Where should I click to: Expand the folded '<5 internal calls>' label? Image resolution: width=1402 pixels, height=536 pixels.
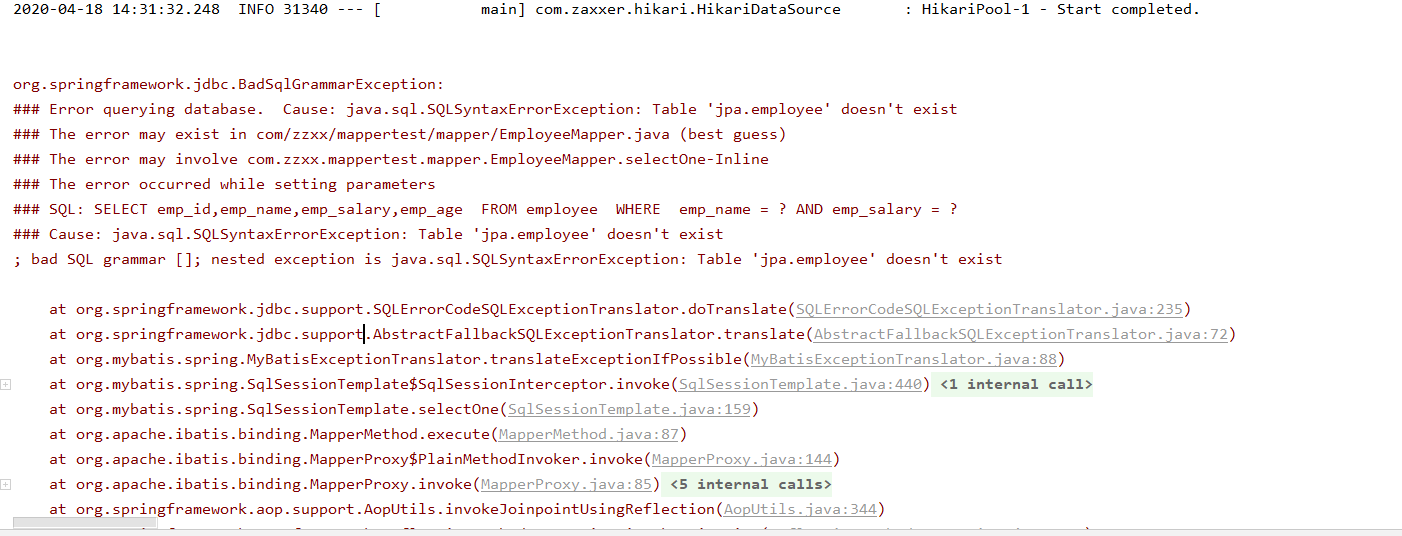tap(749, 484)
